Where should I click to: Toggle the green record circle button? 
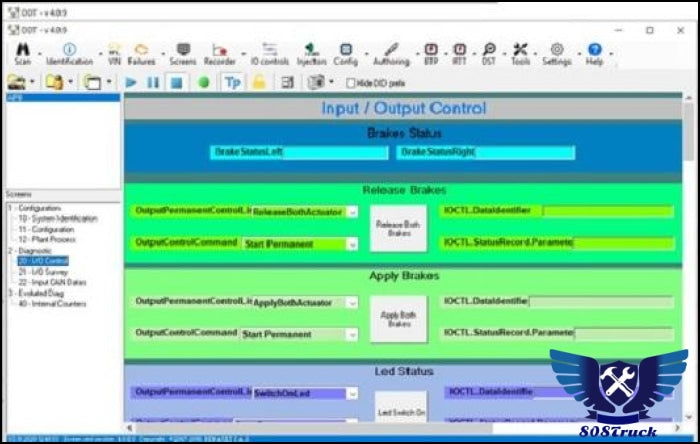click(x=203, y=82)
